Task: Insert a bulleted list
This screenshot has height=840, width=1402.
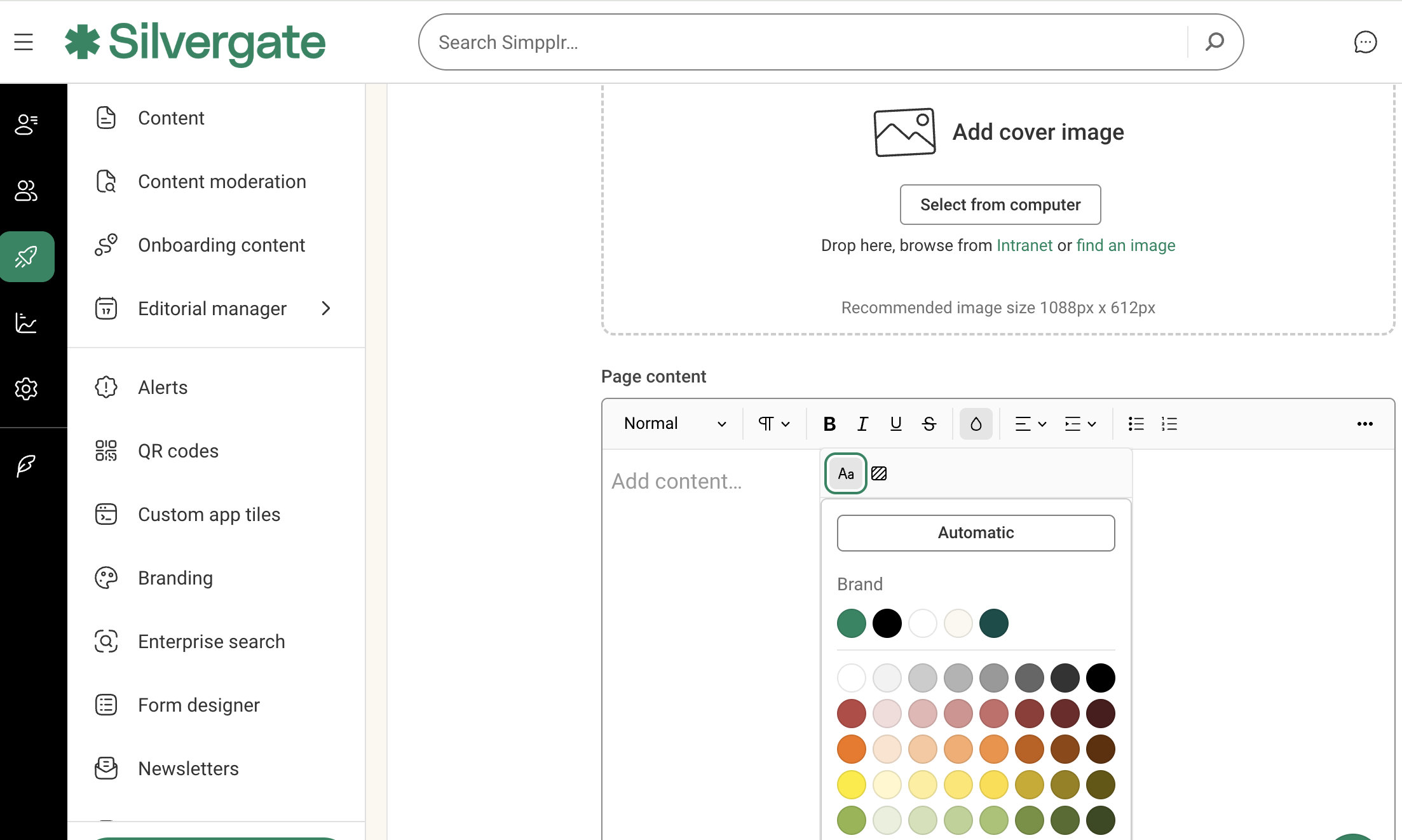Action: (x=1136, y=424)
